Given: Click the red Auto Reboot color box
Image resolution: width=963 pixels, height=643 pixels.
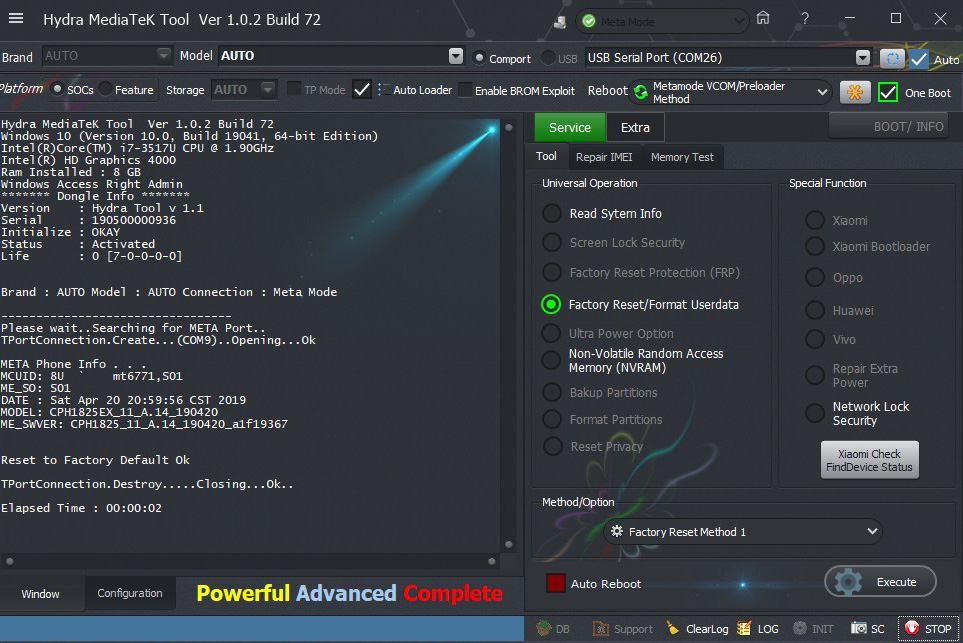Looking at the screenshot, I should (x=556, y=583).
